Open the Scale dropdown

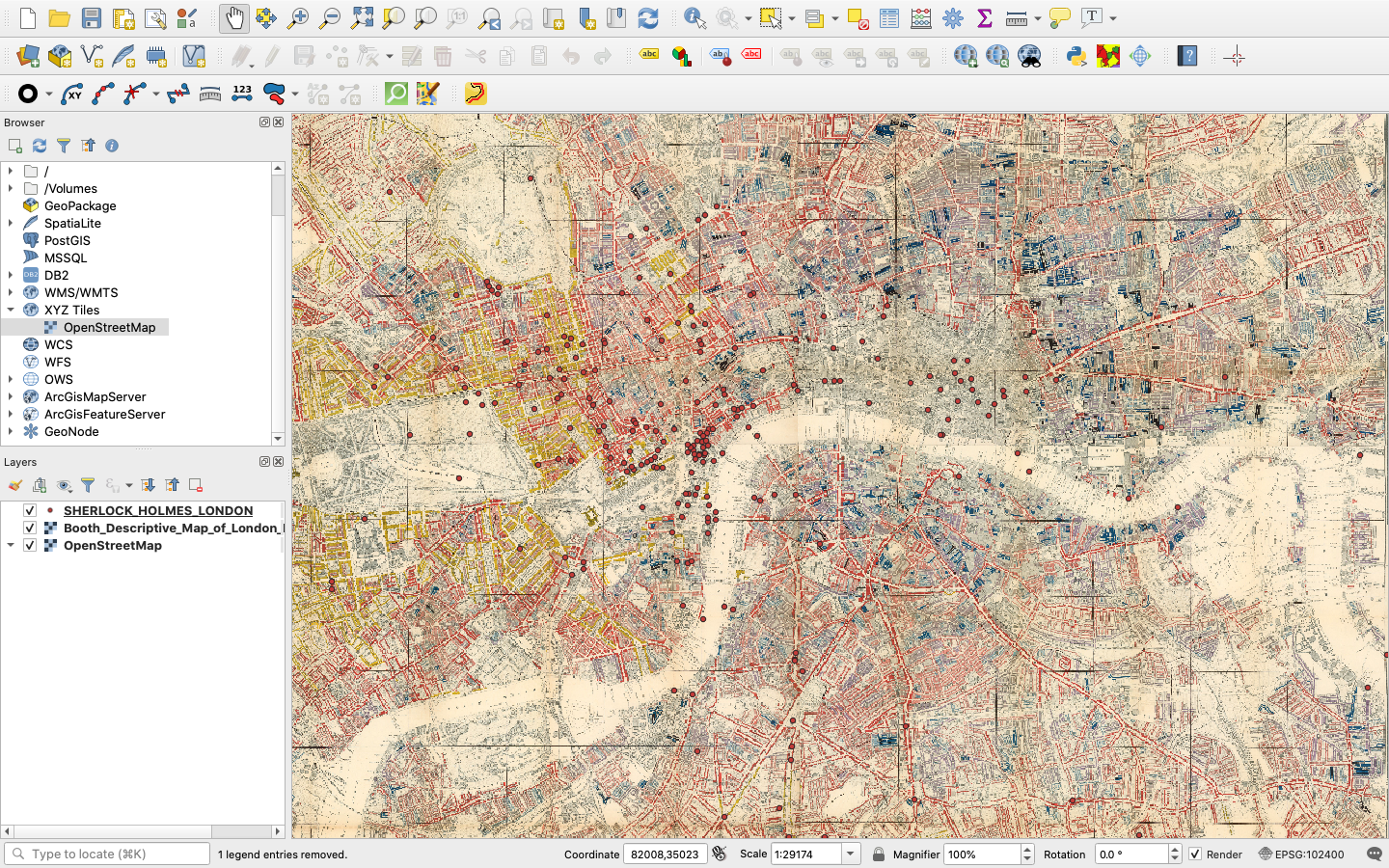(x=851, y=854)
